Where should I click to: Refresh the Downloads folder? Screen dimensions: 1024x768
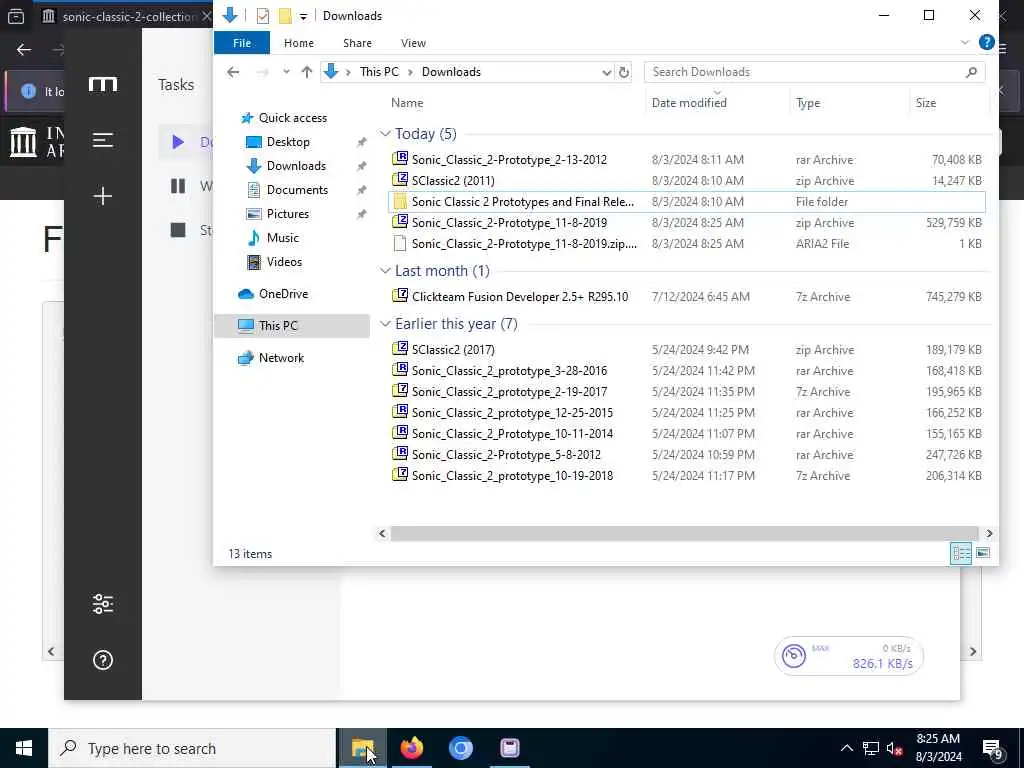pos(624,72)
